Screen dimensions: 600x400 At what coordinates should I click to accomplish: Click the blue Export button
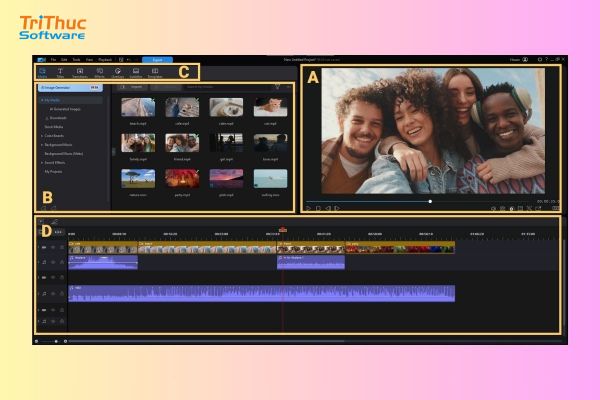tap(157, 60)
